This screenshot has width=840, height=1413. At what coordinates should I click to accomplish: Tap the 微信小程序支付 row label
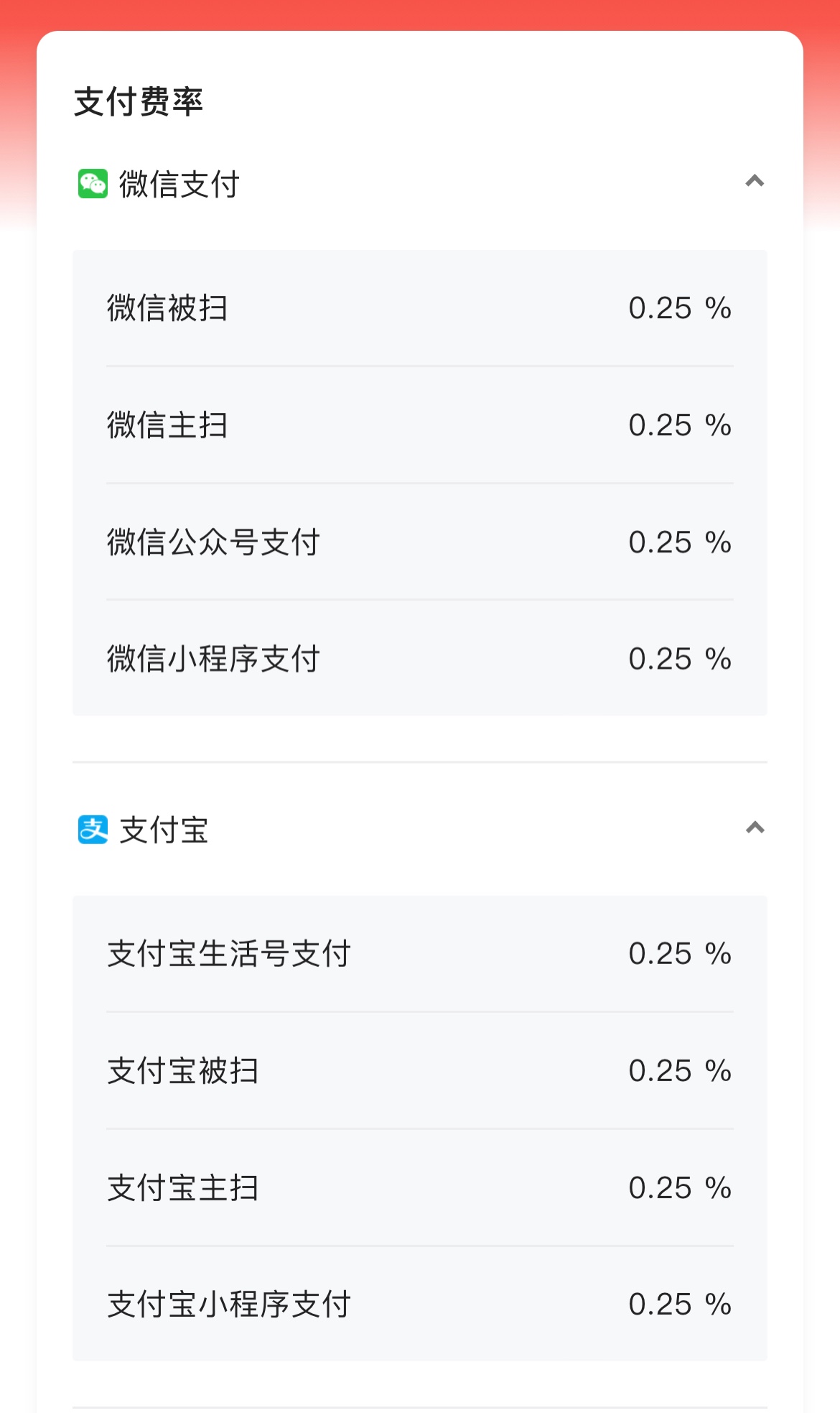[x=213, y=659]
